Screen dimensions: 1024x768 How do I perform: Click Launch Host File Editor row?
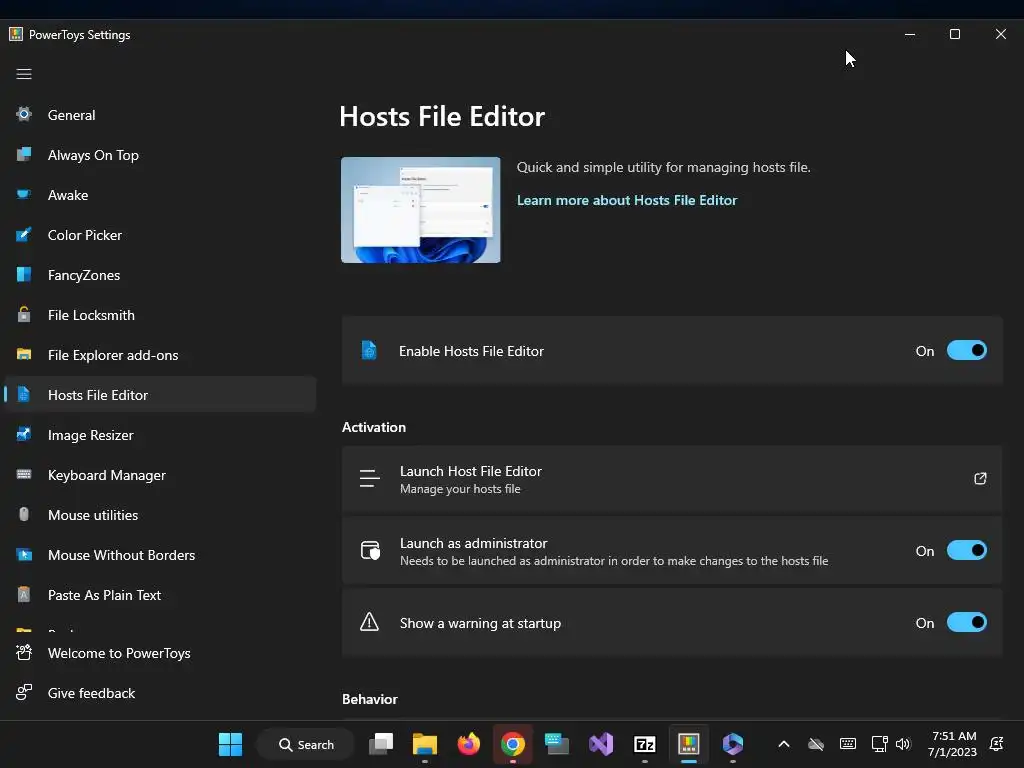672,479
